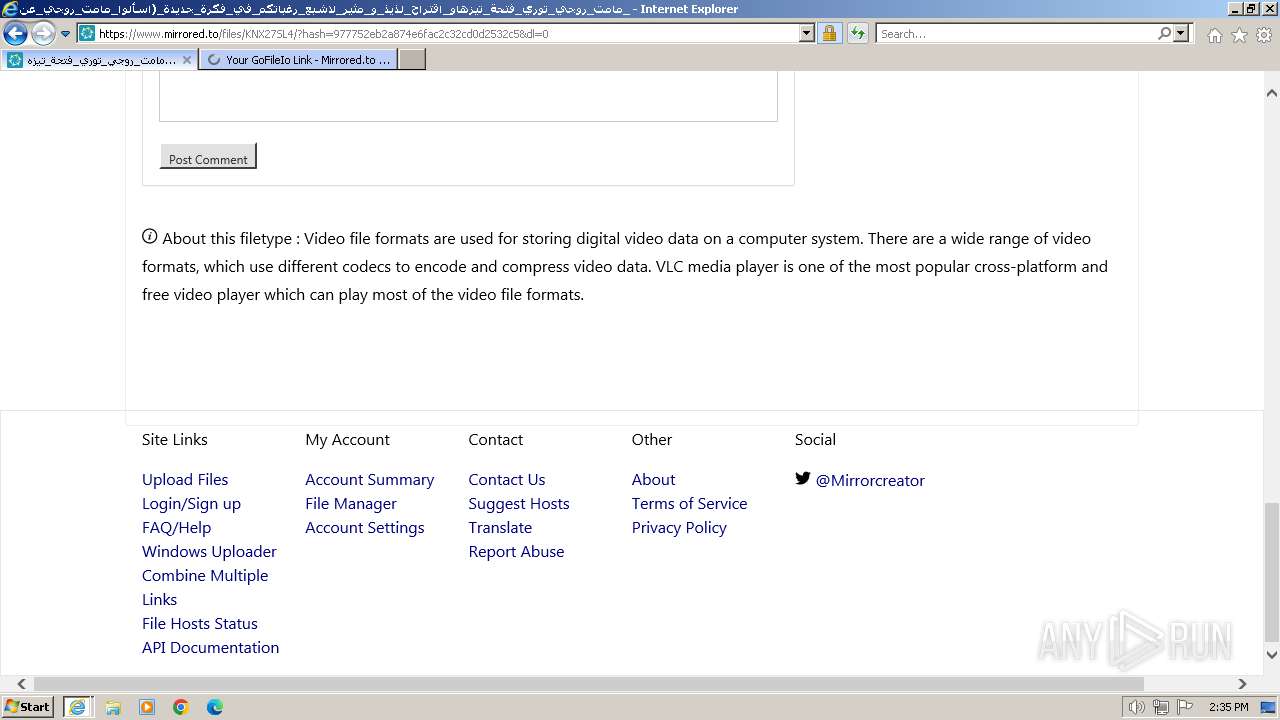The width and height of the screenshot is (1280, 720).
Task: Click the security lock icon
Action: [x=829, y=34]
